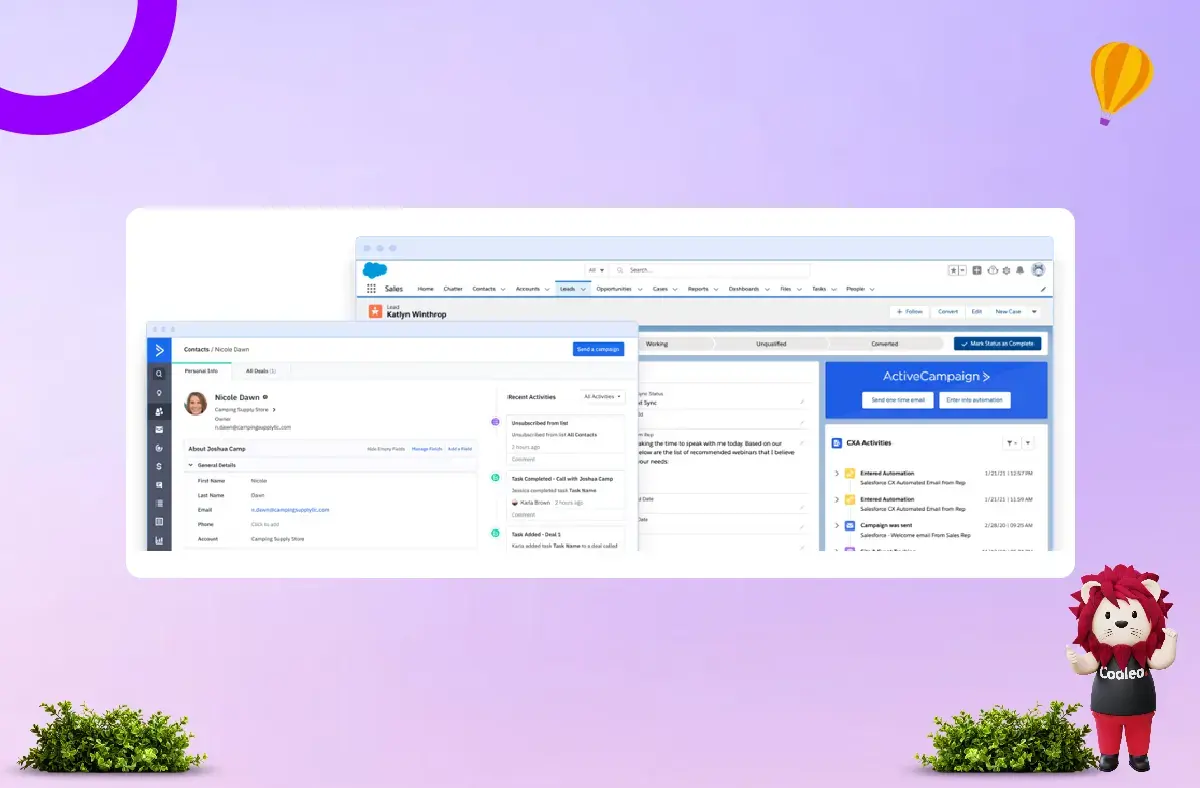Switch to the Personal Info tab
1200x788 pixels.
[204, 371]
